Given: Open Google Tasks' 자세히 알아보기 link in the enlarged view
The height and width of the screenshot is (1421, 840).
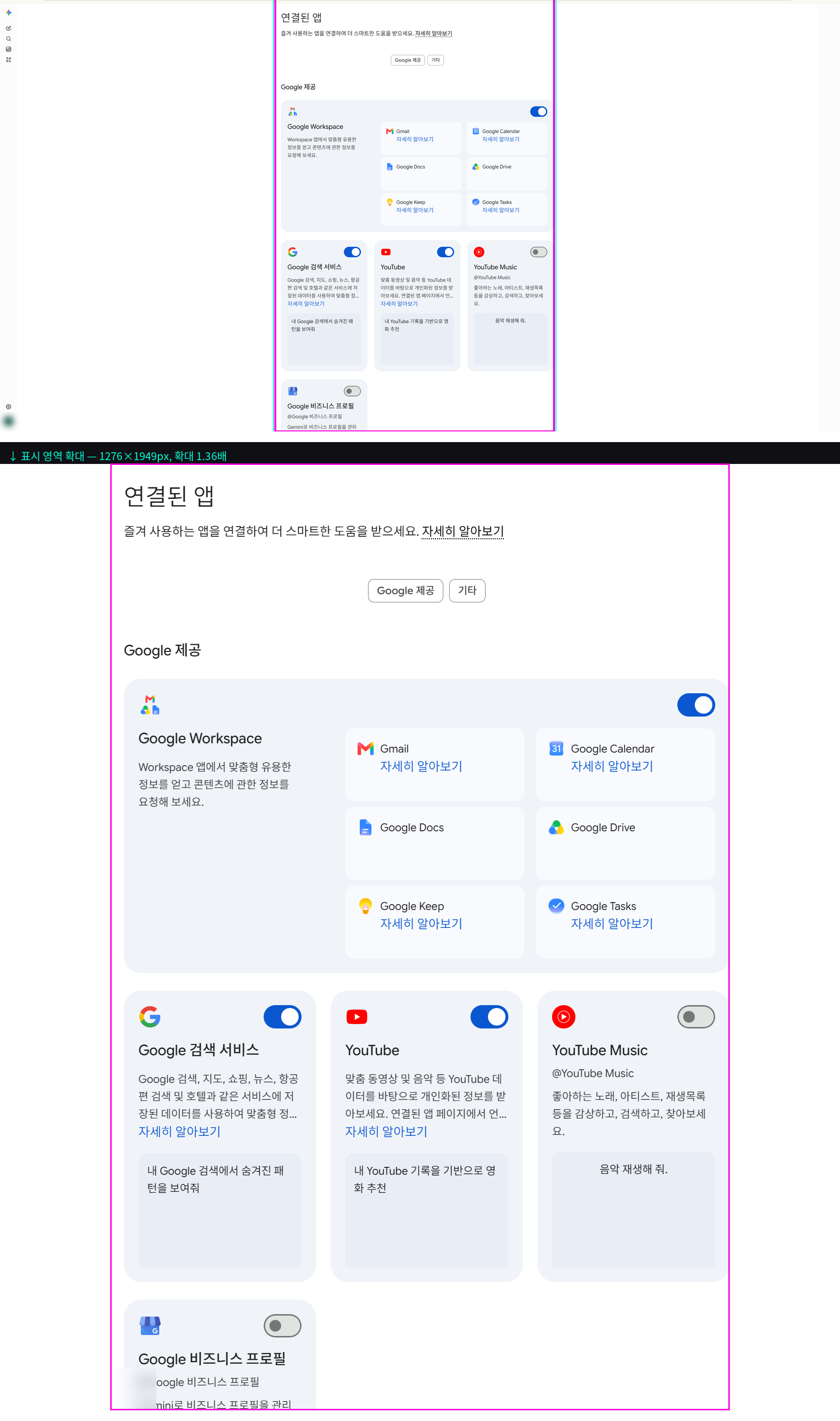Looking at the screenshot, I should 612,924.
